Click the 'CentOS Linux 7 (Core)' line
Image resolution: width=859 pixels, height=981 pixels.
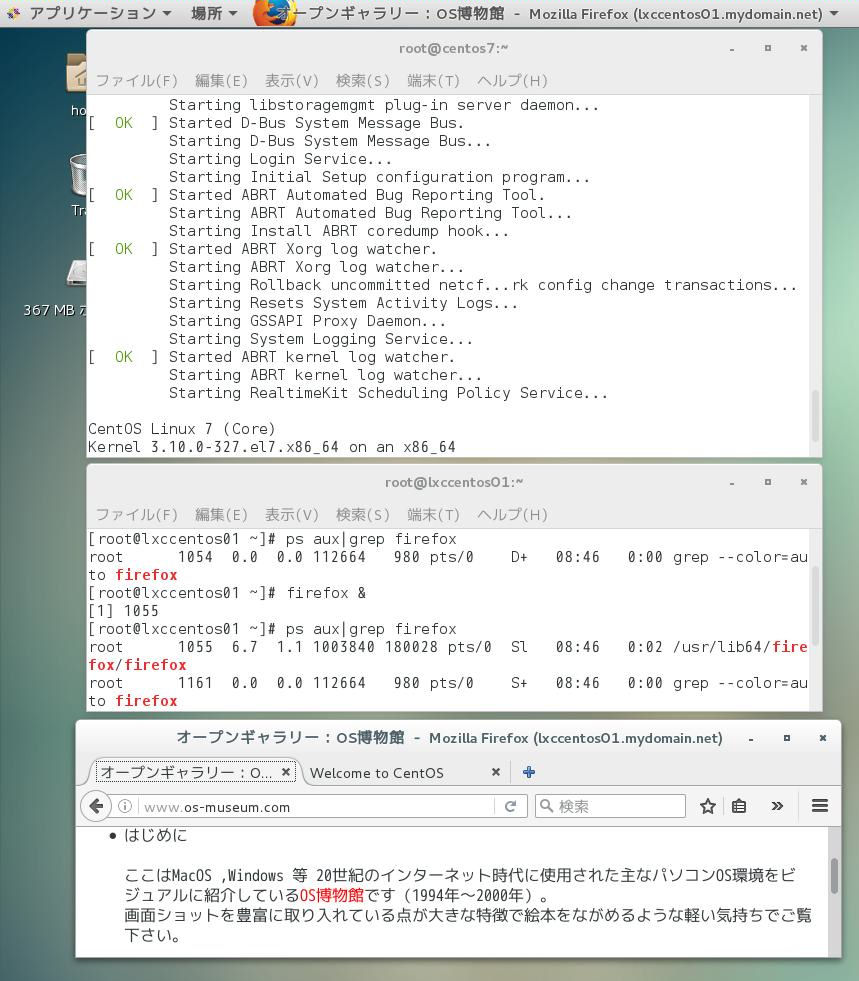coord(181,429)
